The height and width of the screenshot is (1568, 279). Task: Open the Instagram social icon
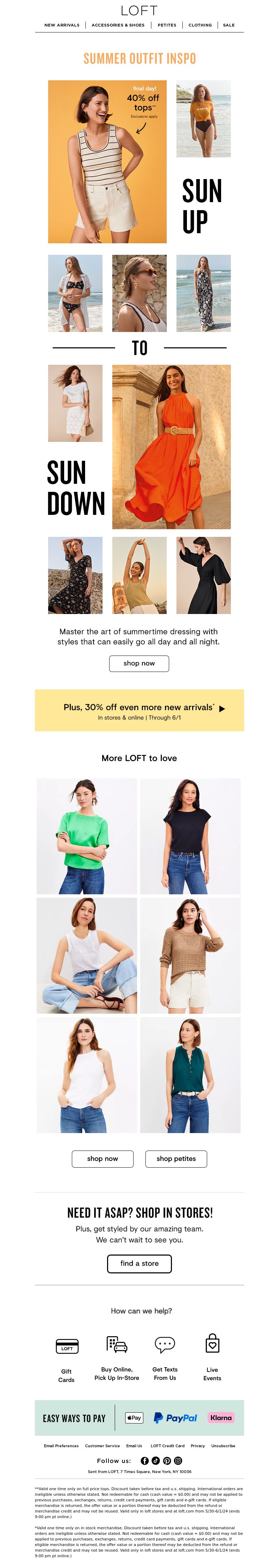tap(178, 1461)
